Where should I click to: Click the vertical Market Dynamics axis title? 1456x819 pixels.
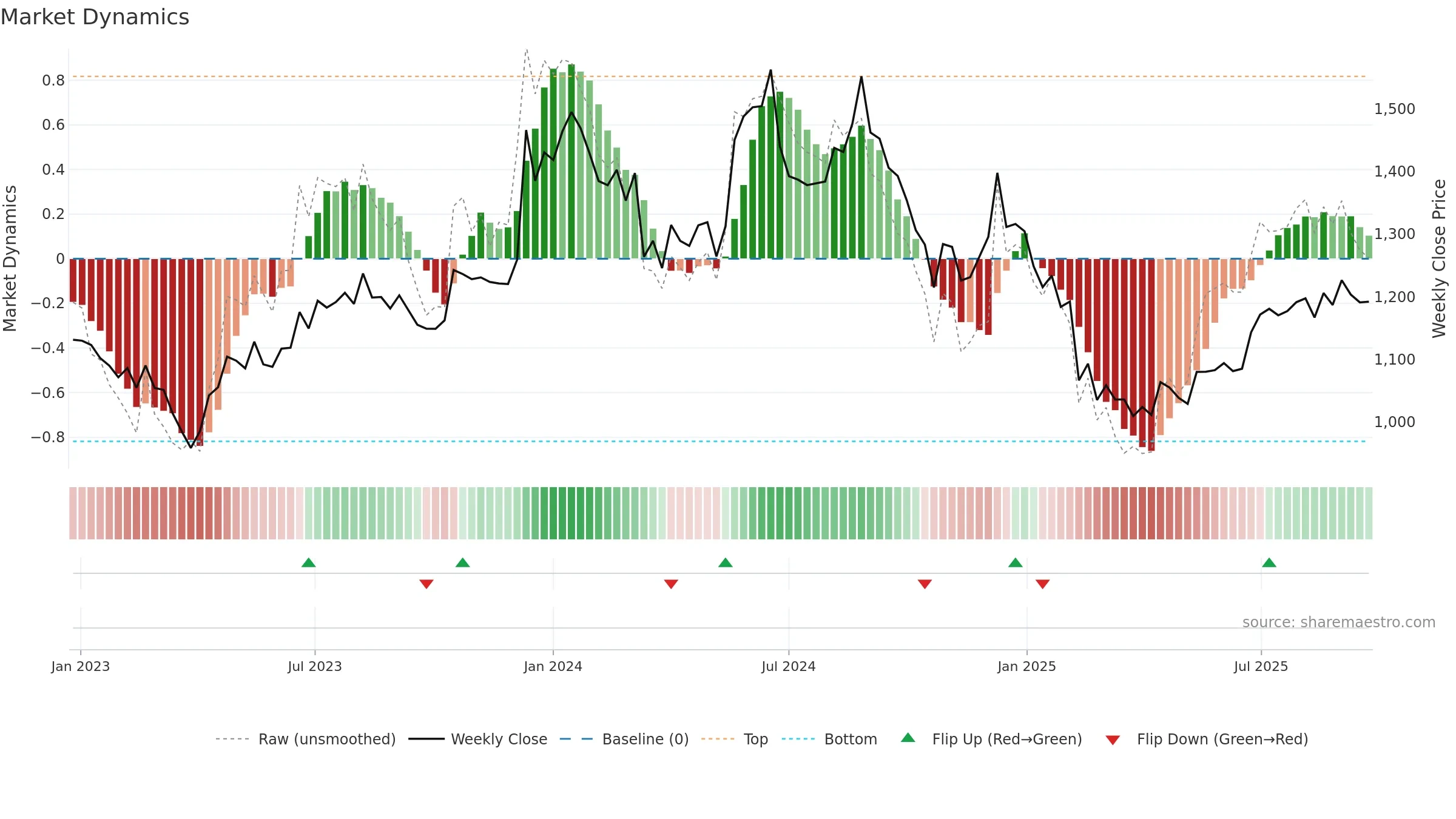(x=10, y=258)
